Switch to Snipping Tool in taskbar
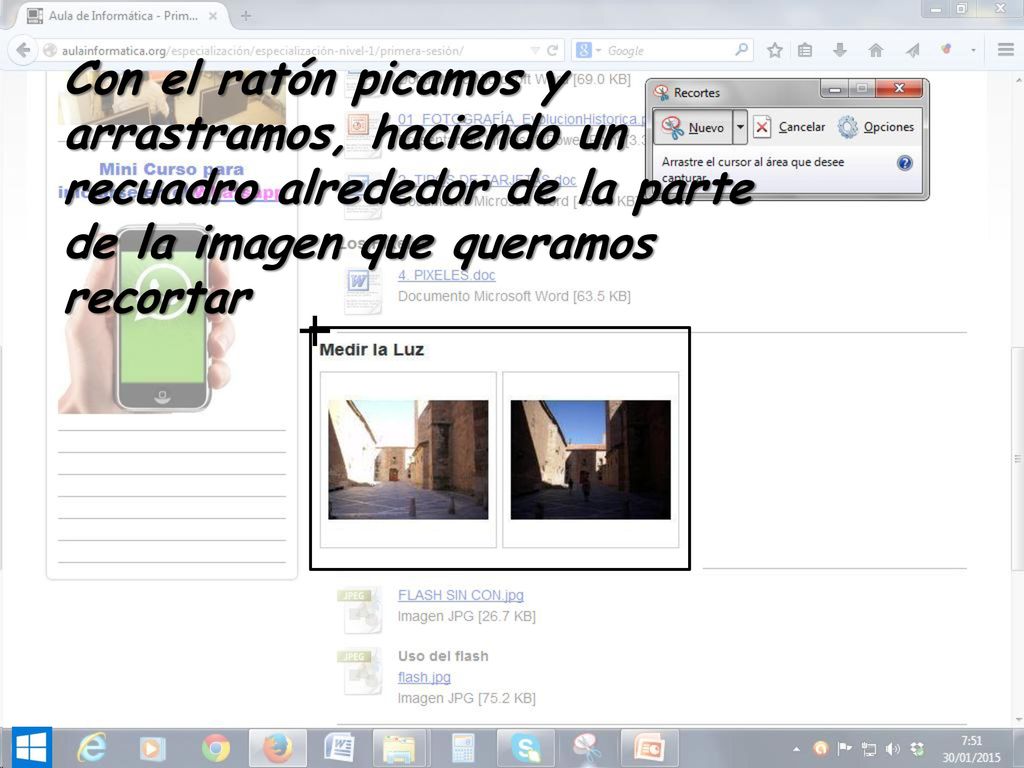Image resolution: width=1024 pixels, height=768 pixels. tap(587, 748)
